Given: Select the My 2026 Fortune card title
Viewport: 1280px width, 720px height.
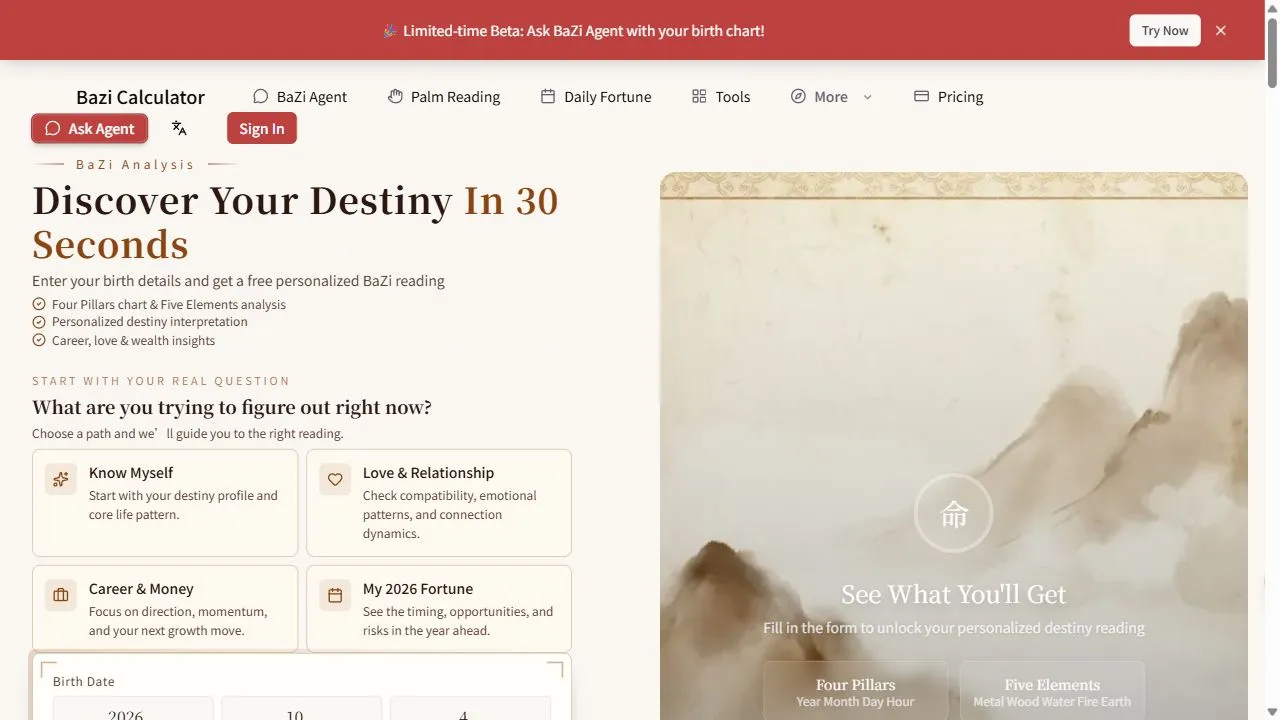Looking at the screenshot, I should coord(418,589).
